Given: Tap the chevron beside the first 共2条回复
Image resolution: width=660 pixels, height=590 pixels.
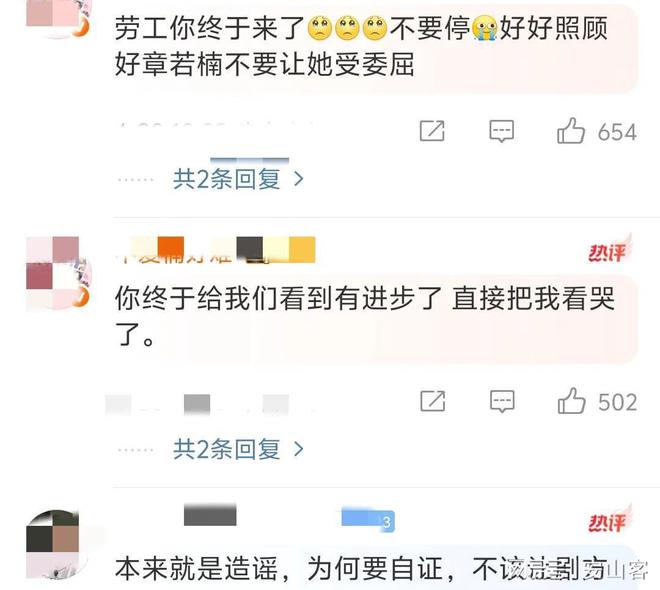Looking at the screenshot, I should point(298,179).
